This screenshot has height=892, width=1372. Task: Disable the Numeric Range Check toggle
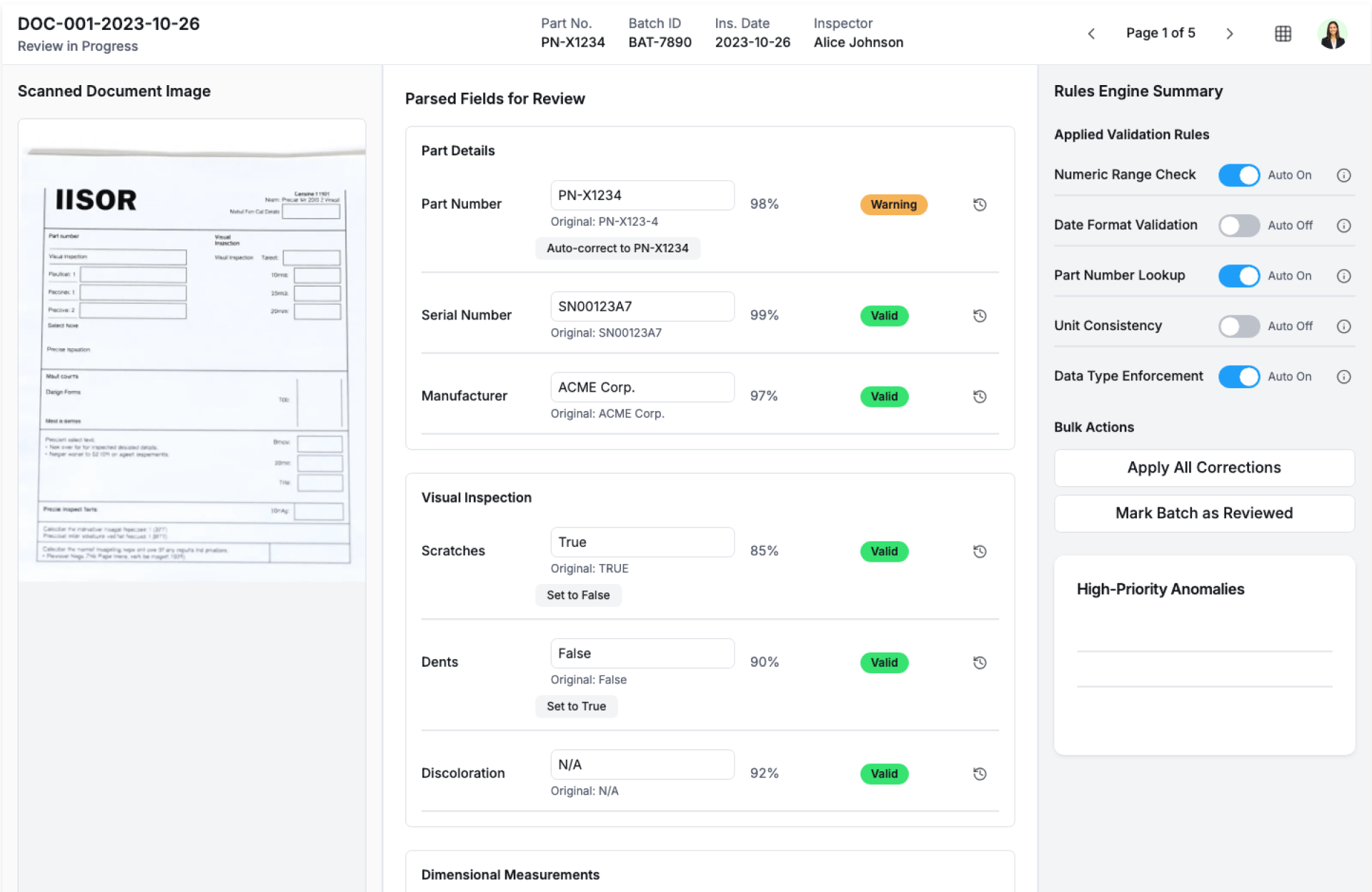tap(1238, 175)
